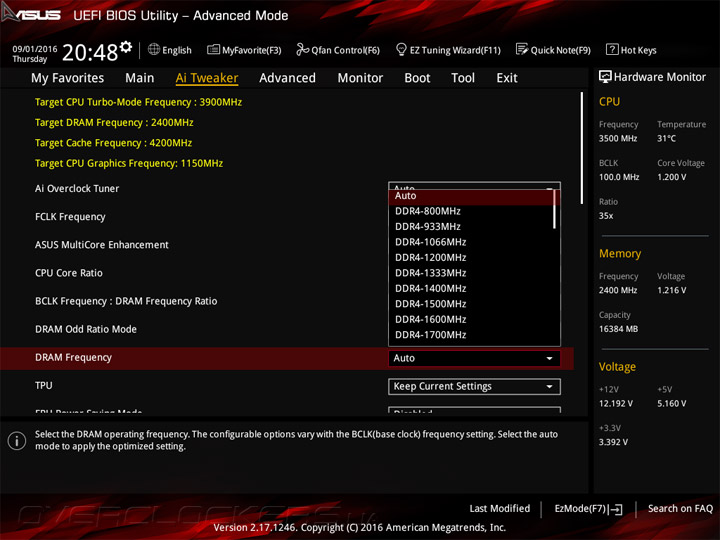Open clock settings gear icon

click(126, 47)
